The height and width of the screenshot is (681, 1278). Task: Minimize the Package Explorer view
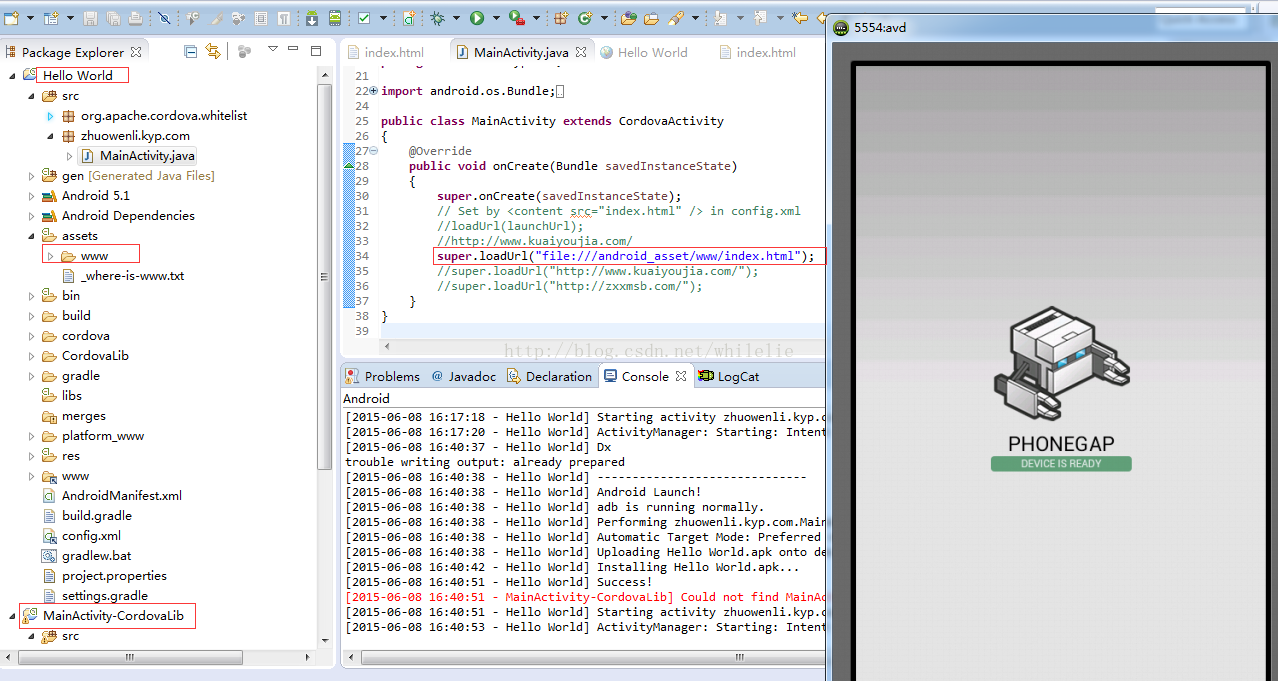294,50
